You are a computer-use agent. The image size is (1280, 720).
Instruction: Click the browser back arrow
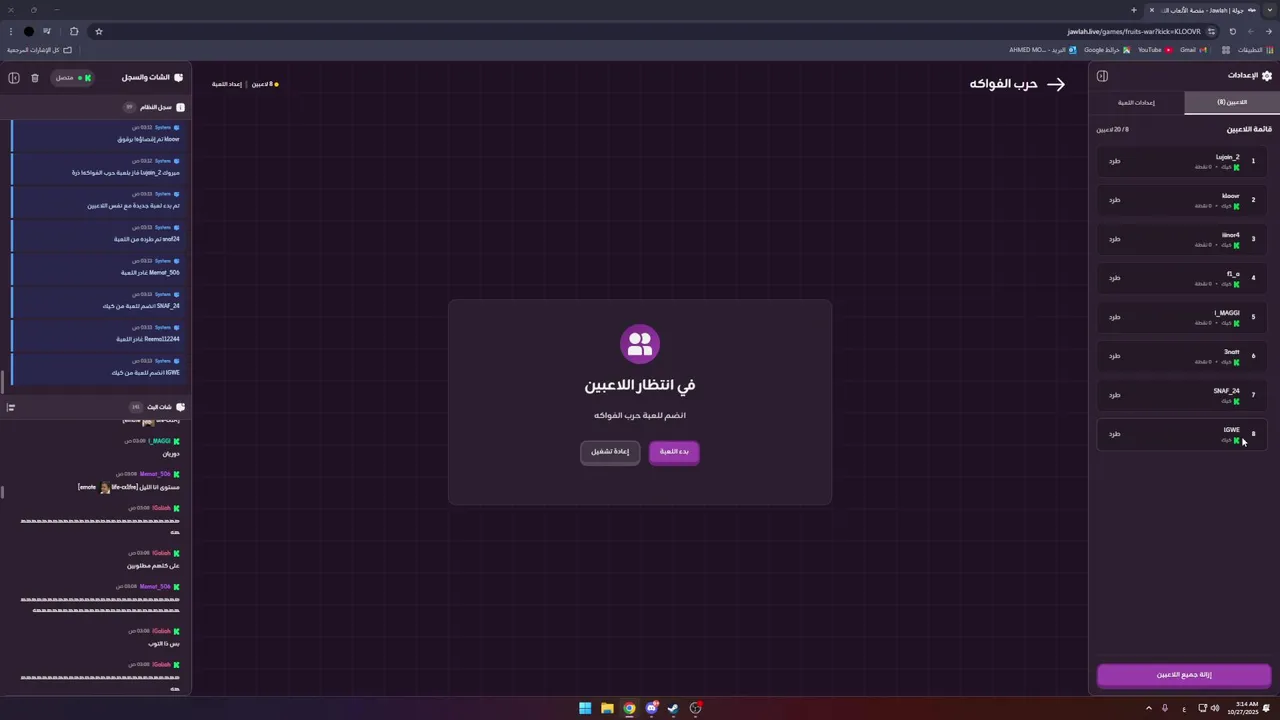[1269, 31]
